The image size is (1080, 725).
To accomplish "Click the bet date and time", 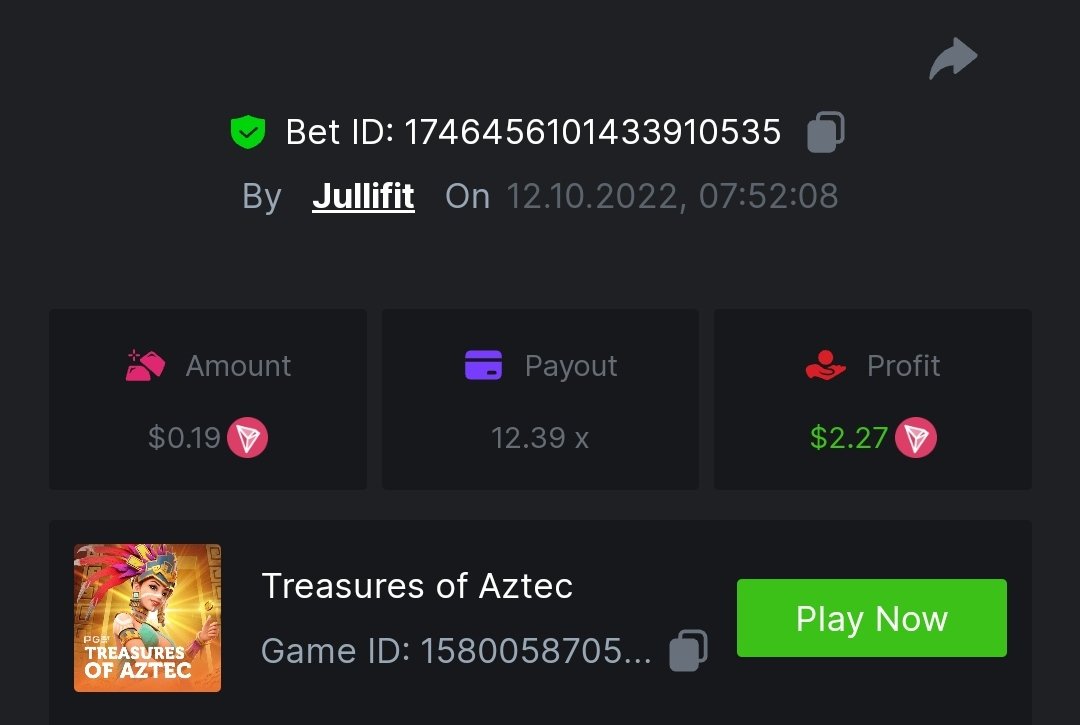I will click(x=672, y=196).
